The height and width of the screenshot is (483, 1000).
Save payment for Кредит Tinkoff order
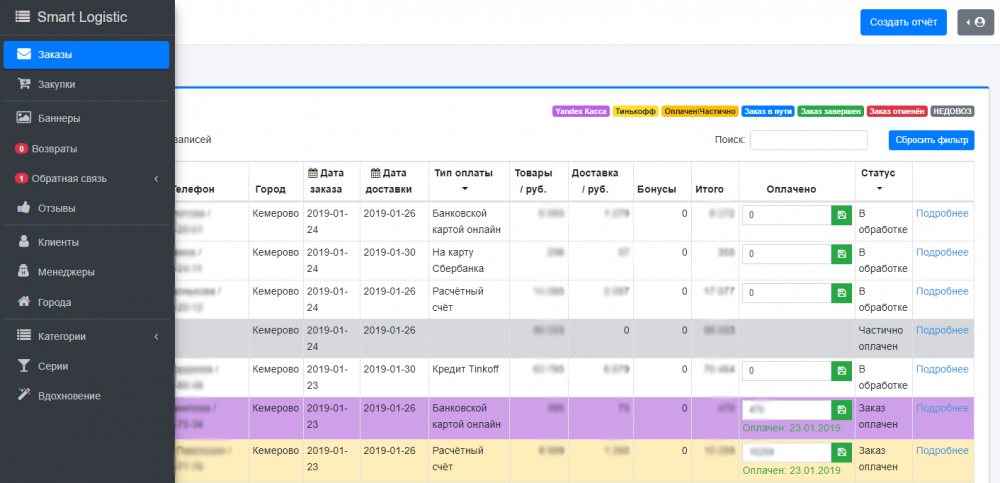(840, 371)
